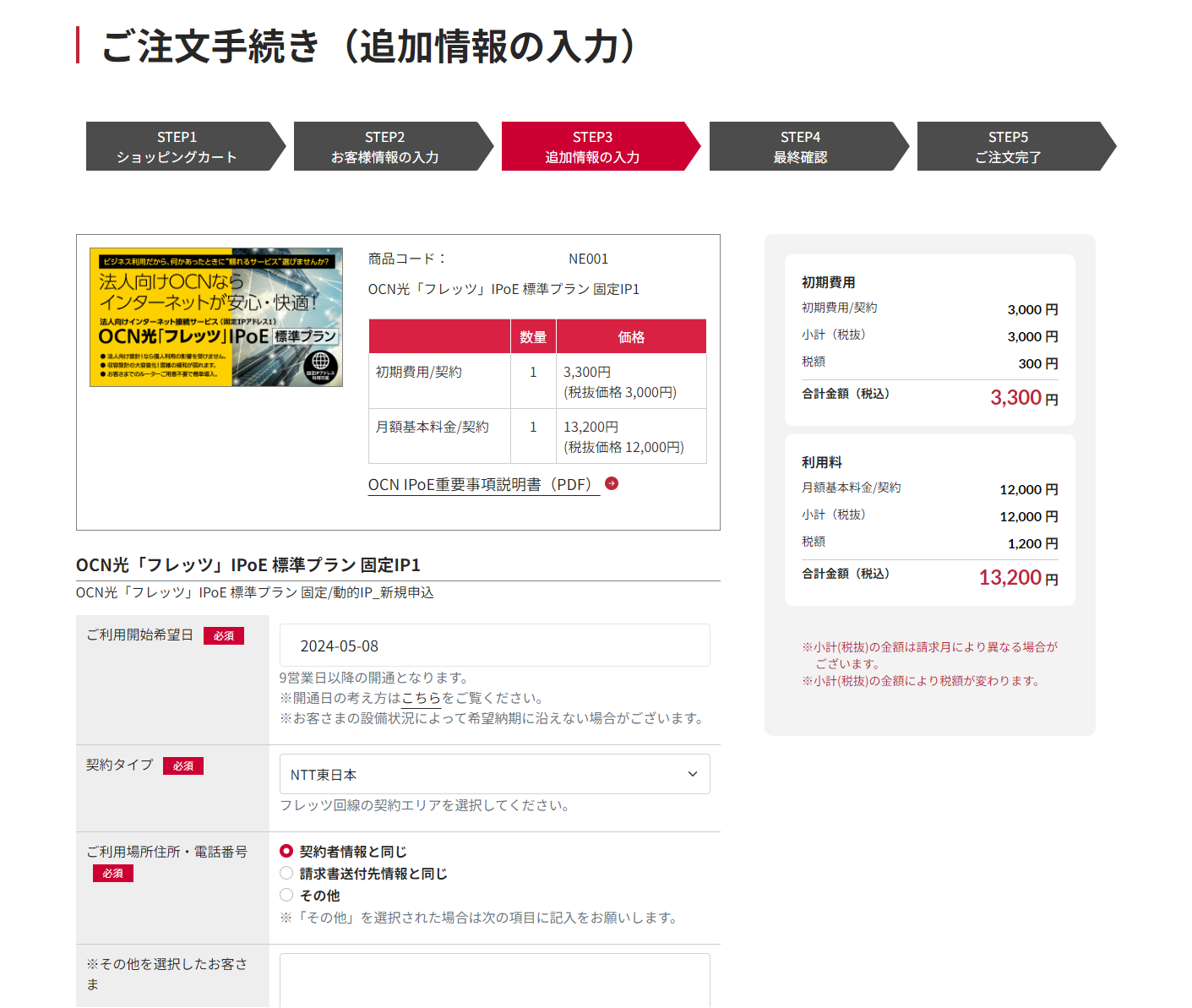Click product code NE001 text
The width and height of the screenshot is (1192, 1008).
pyautogui.click(x=588, y=259)
